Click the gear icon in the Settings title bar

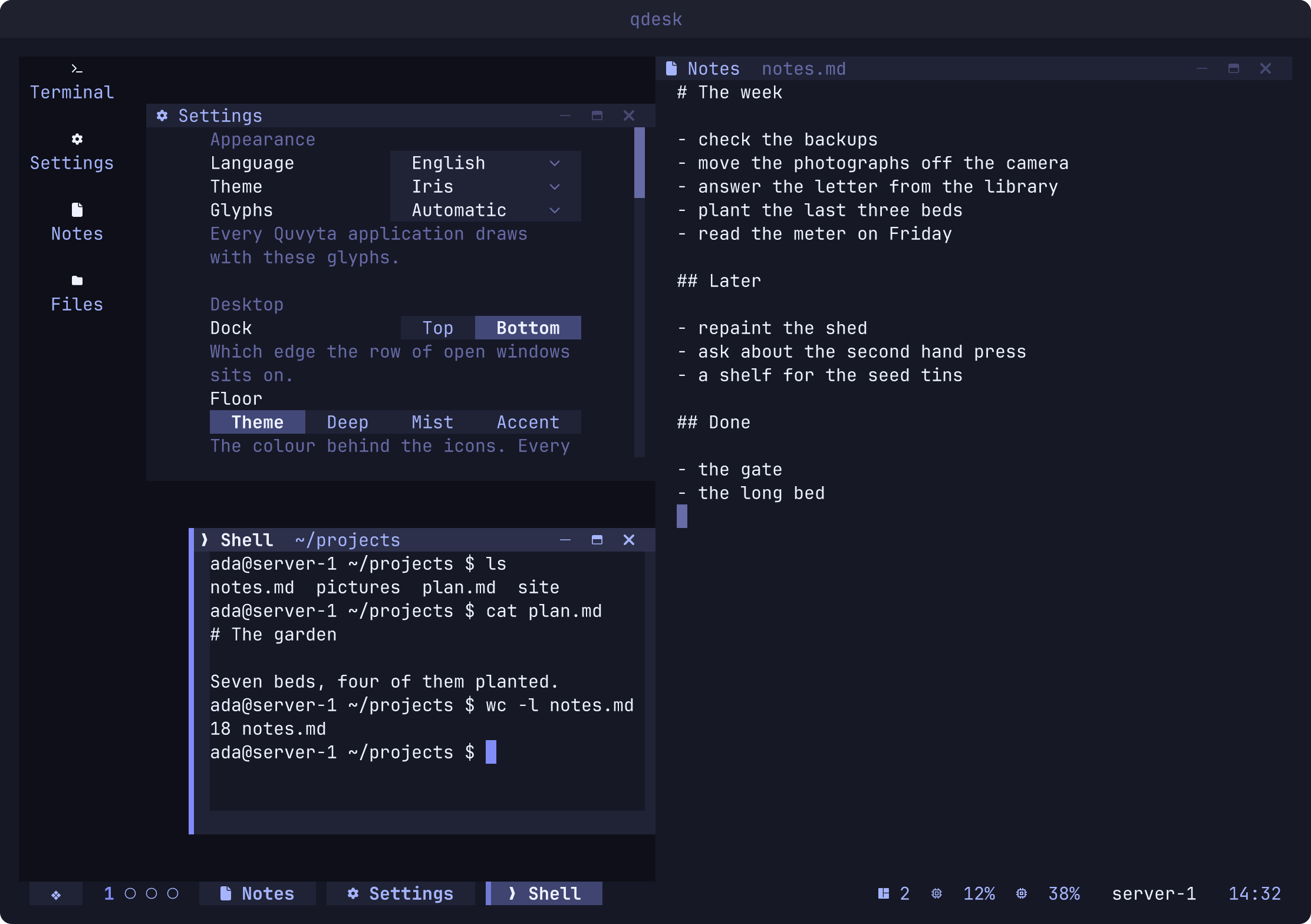point(163,116)
